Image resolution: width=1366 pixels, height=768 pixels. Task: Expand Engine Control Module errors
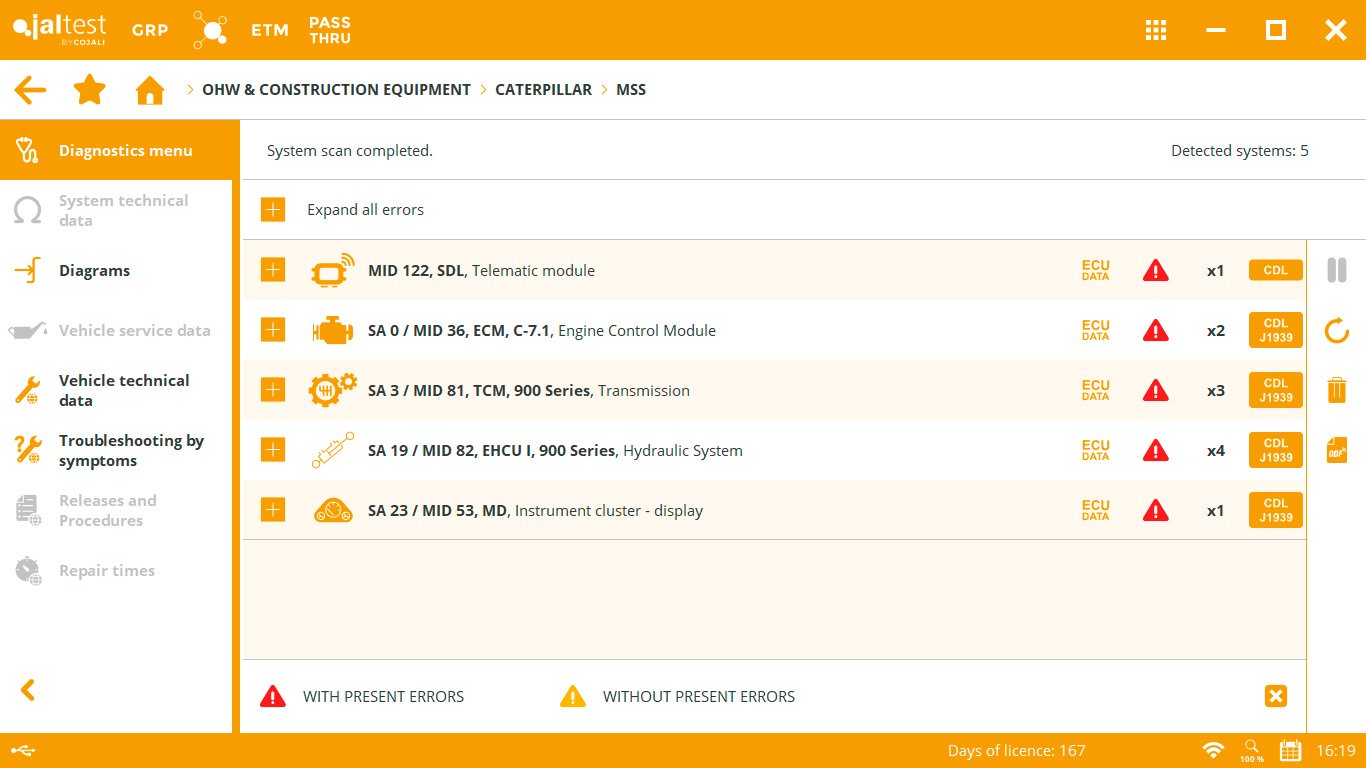(273, 330)
